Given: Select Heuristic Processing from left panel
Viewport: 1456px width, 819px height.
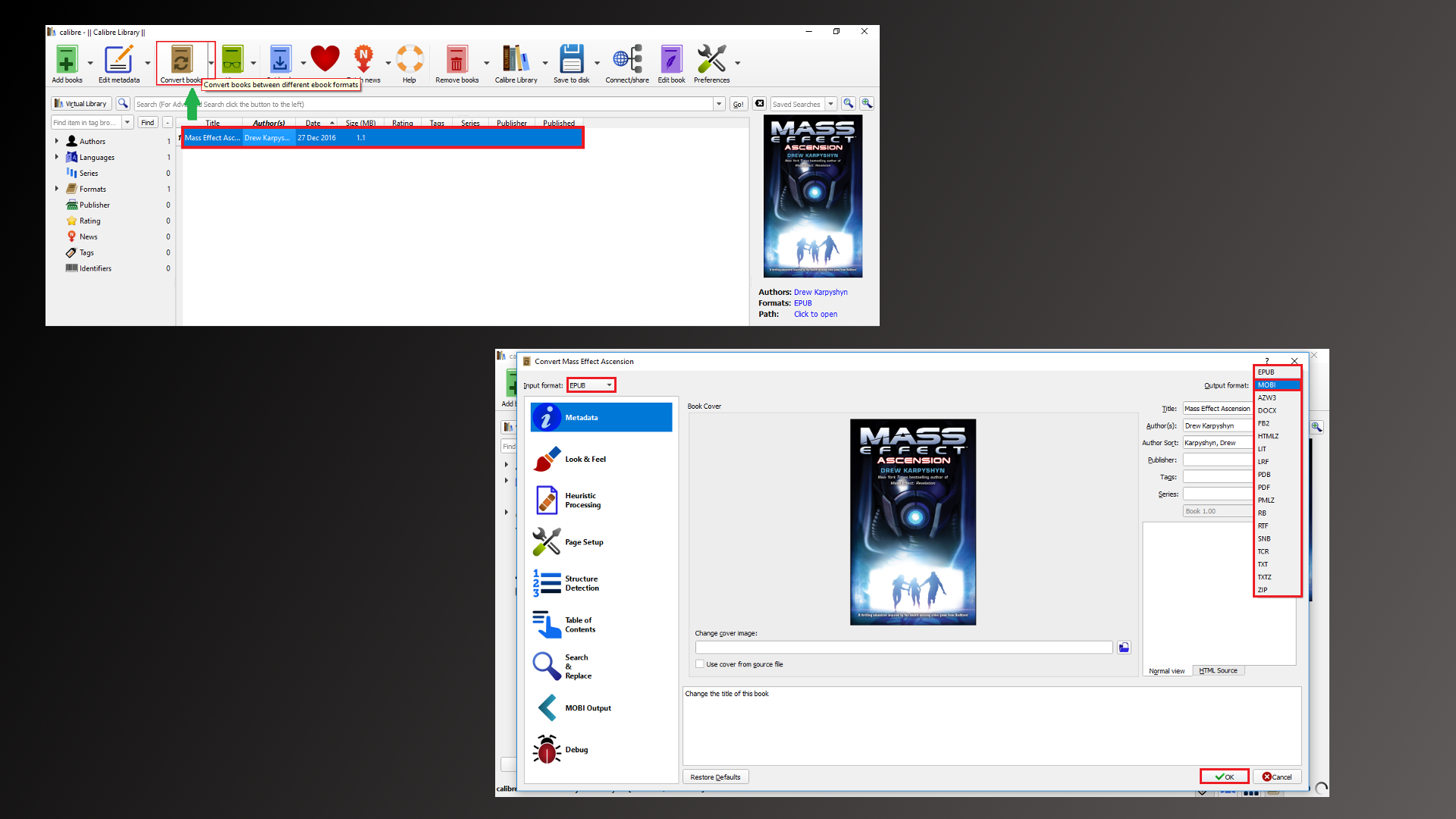Looking at the screenshot, I should 582,500.
